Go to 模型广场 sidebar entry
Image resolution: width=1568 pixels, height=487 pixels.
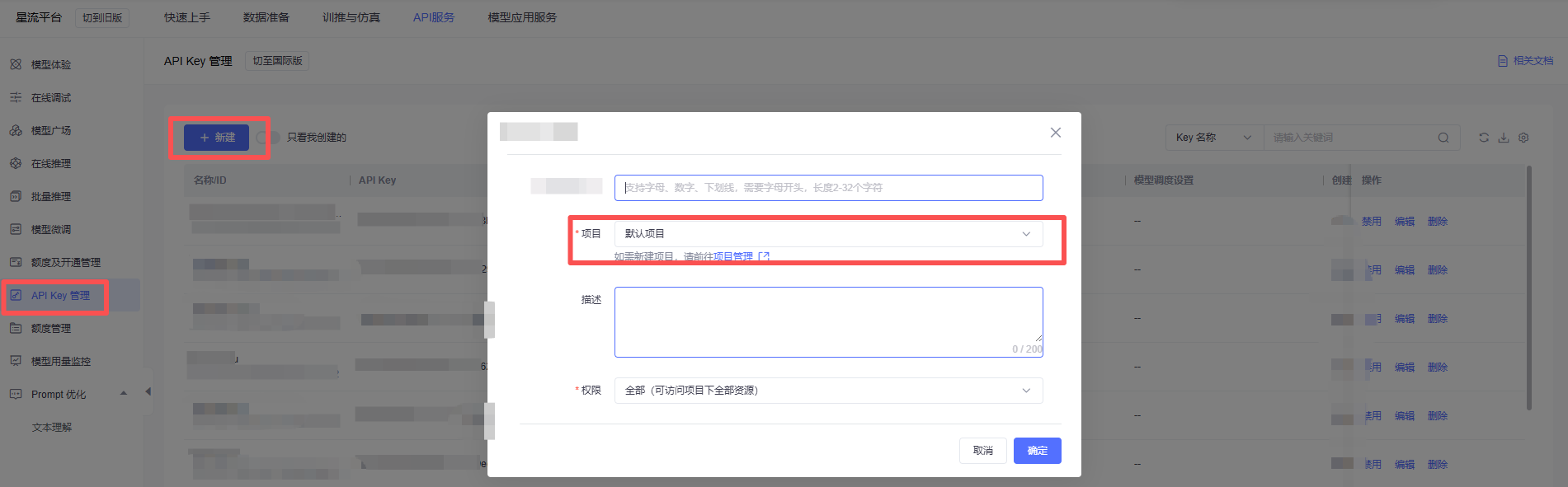coord(51,130)
